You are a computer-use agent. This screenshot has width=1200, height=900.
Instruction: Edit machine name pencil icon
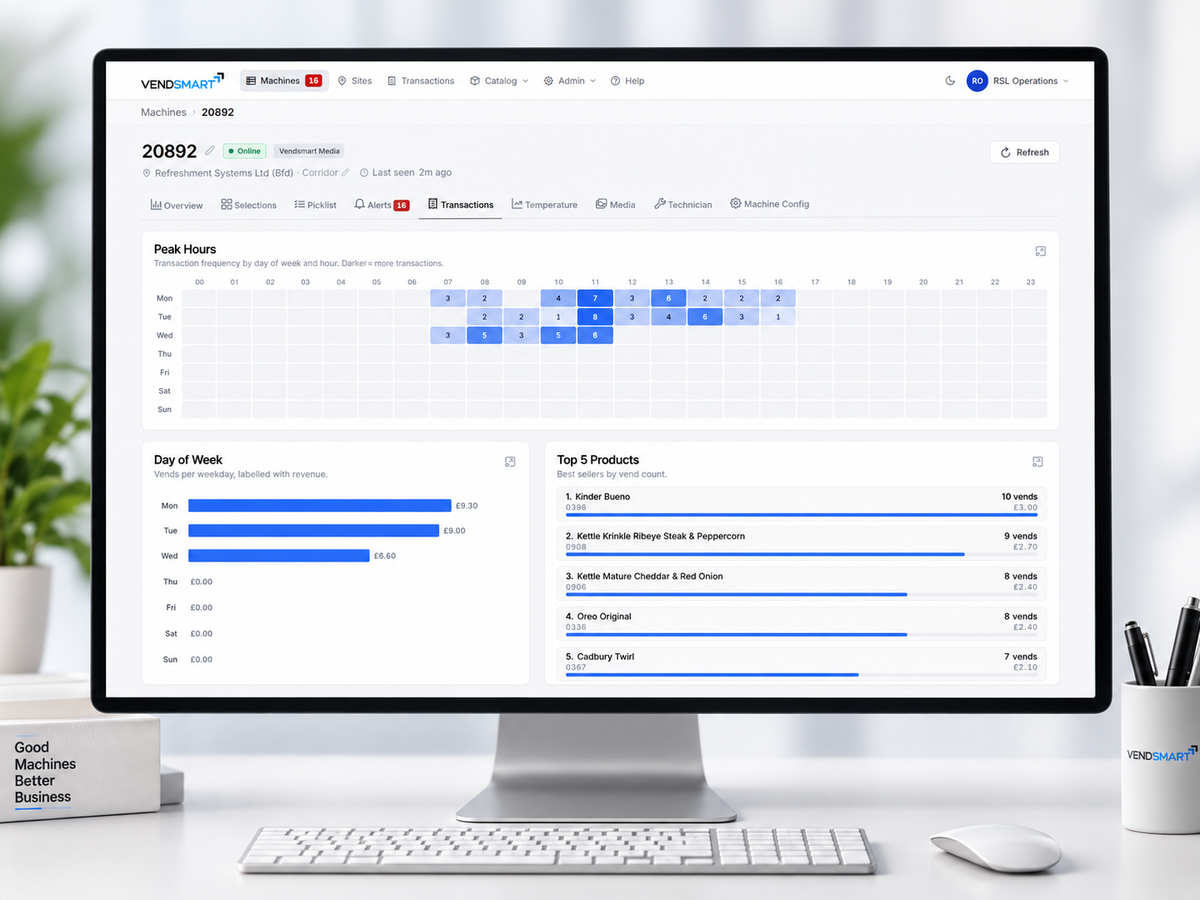coord(210,151)
